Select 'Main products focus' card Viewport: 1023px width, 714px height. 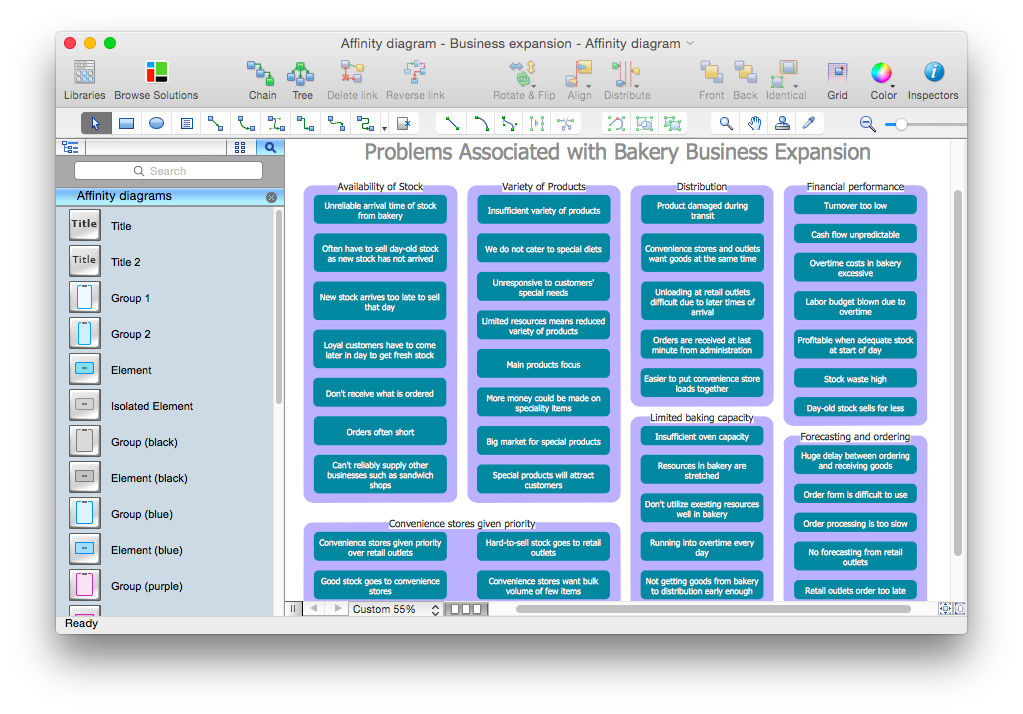(543, 364)
